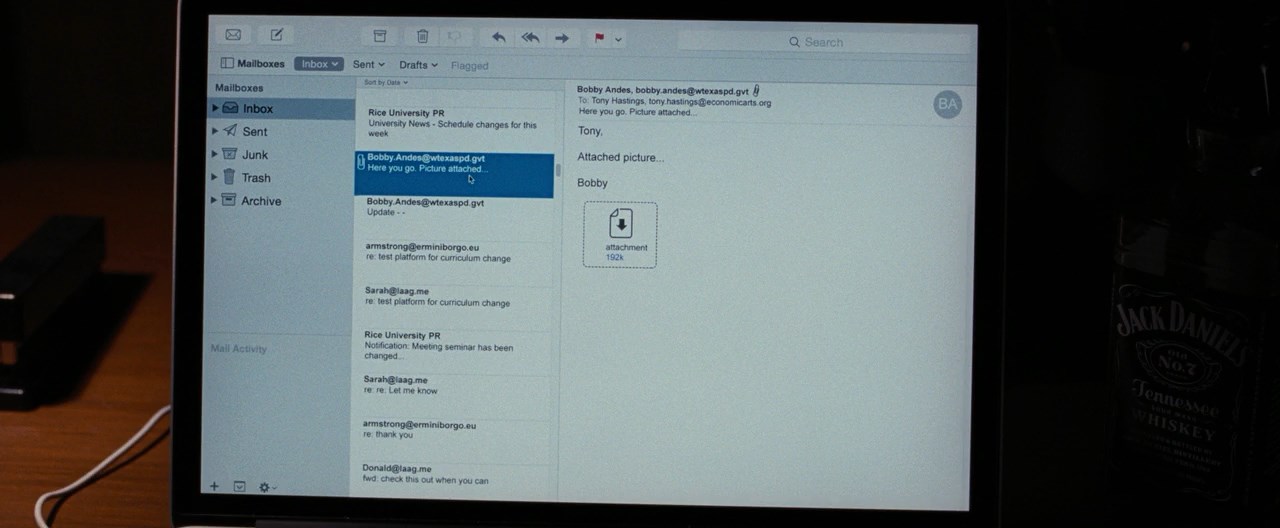Open Rice University PR schedule changes email
Image resolution: width=1280 pixels, height=528 pixels.
point(453,123)
